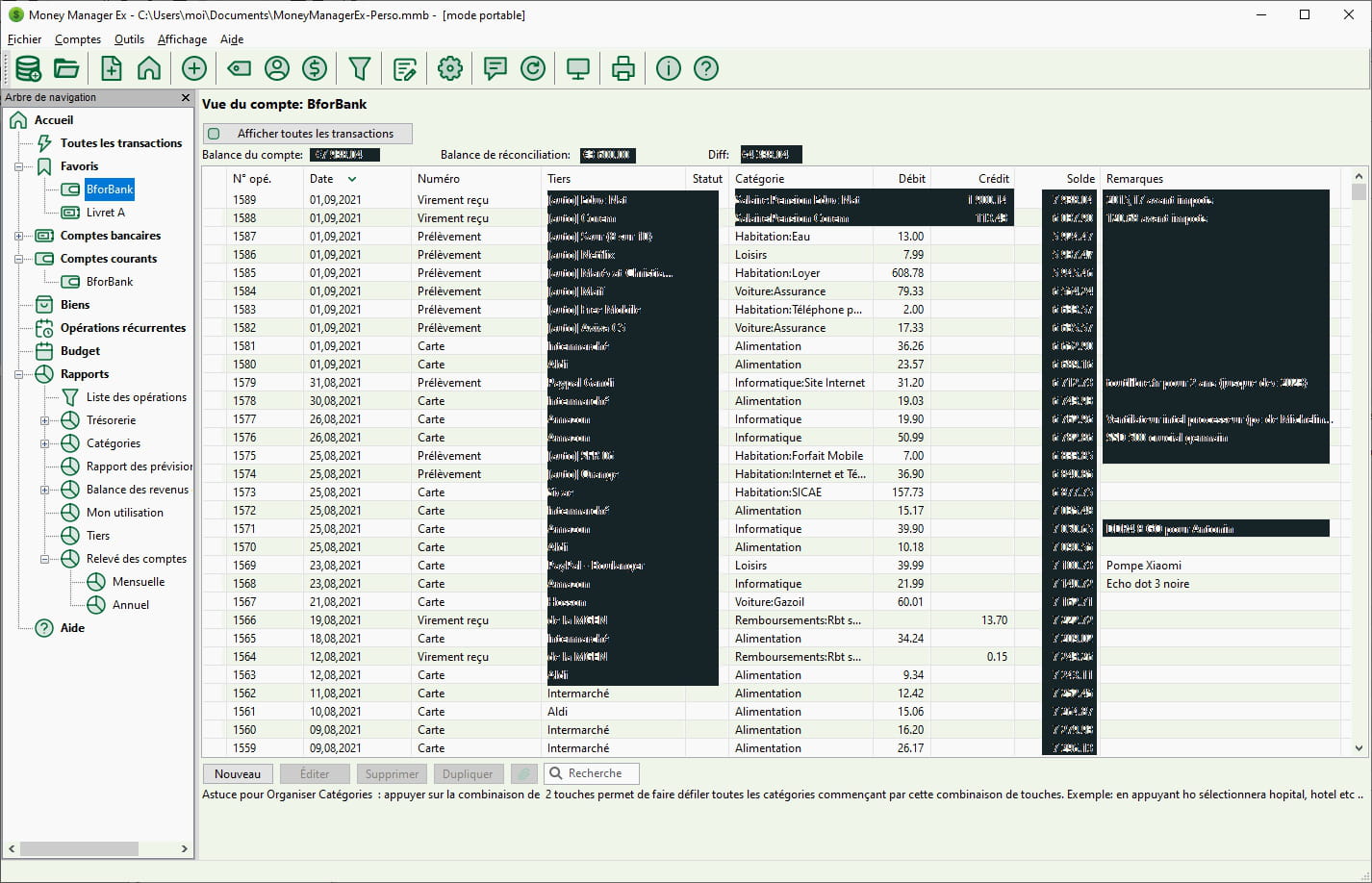Screen dimensions: 1372x883
Task: Click in the Recherche search field
Action: (599, 773)
